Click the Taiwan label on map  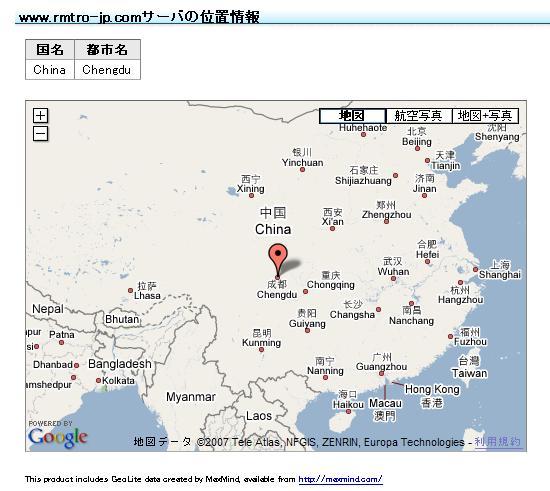coord(469,373)
